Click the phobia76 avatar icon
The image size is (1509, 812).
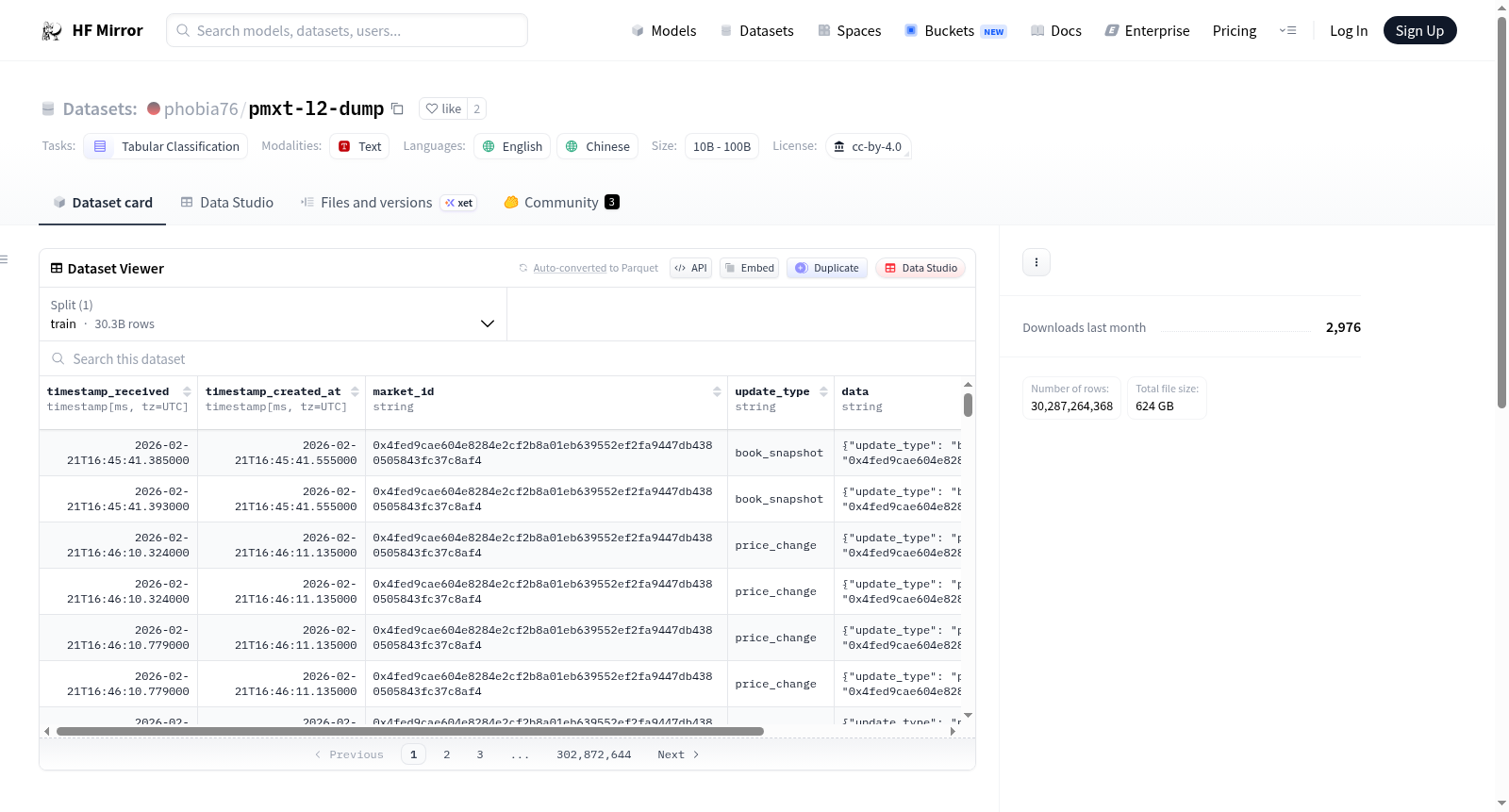[154, 108]
